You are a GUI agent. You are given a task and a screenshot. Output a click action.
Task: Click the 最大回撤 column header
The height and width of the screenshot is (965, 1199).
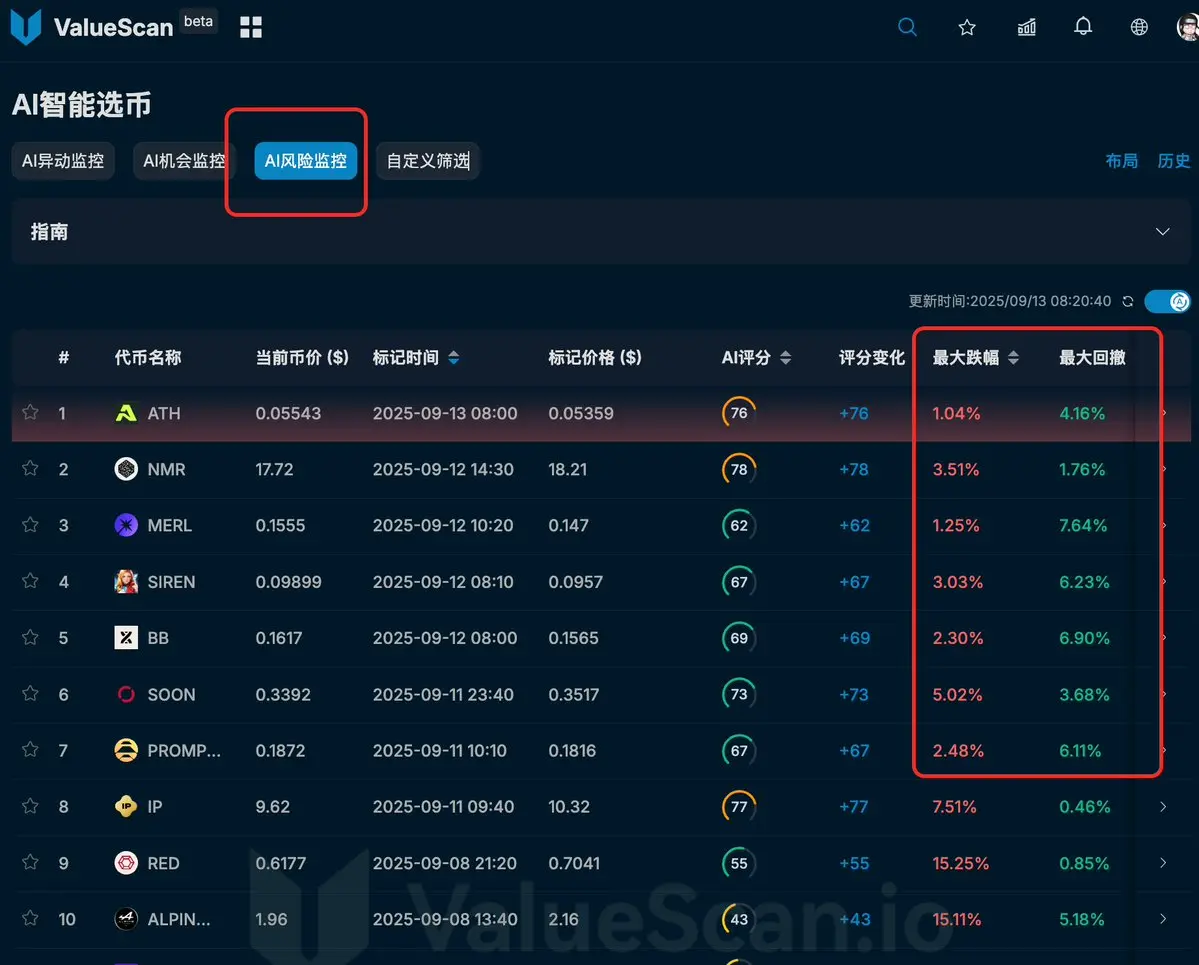point(1092,357)
